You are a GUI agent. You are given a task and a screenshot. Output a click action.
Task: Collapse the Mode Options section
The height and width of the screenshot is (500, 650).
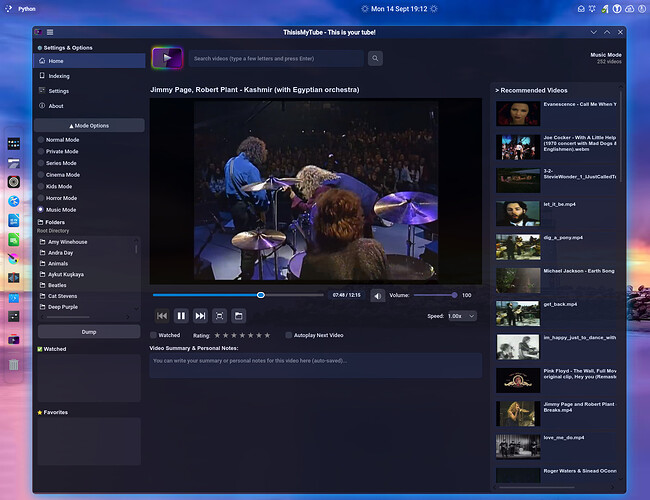pyautogui.click(x=89, y=126)
